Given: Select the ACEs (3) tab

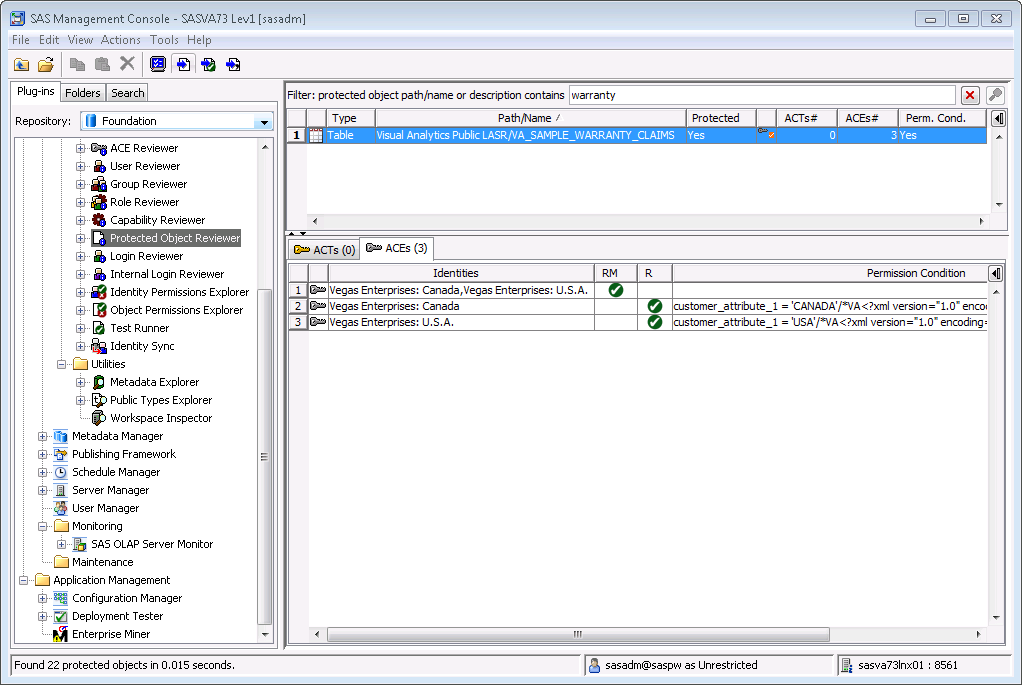Looking at the screenshot, I should click(397, 248).
